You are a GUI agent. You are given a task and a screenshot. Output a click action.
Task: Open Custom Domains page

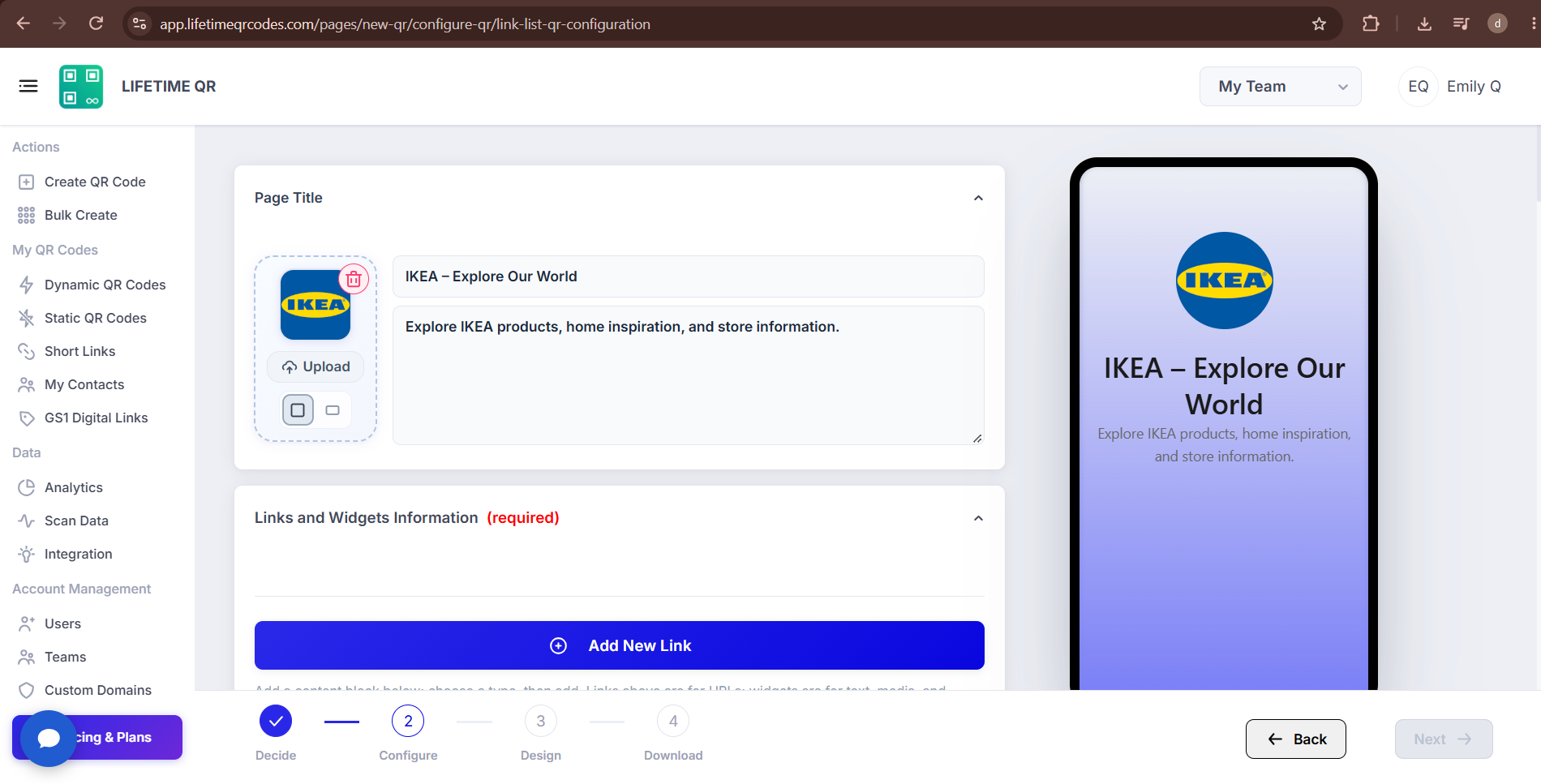pyautogui.click(x=85, y=690)
